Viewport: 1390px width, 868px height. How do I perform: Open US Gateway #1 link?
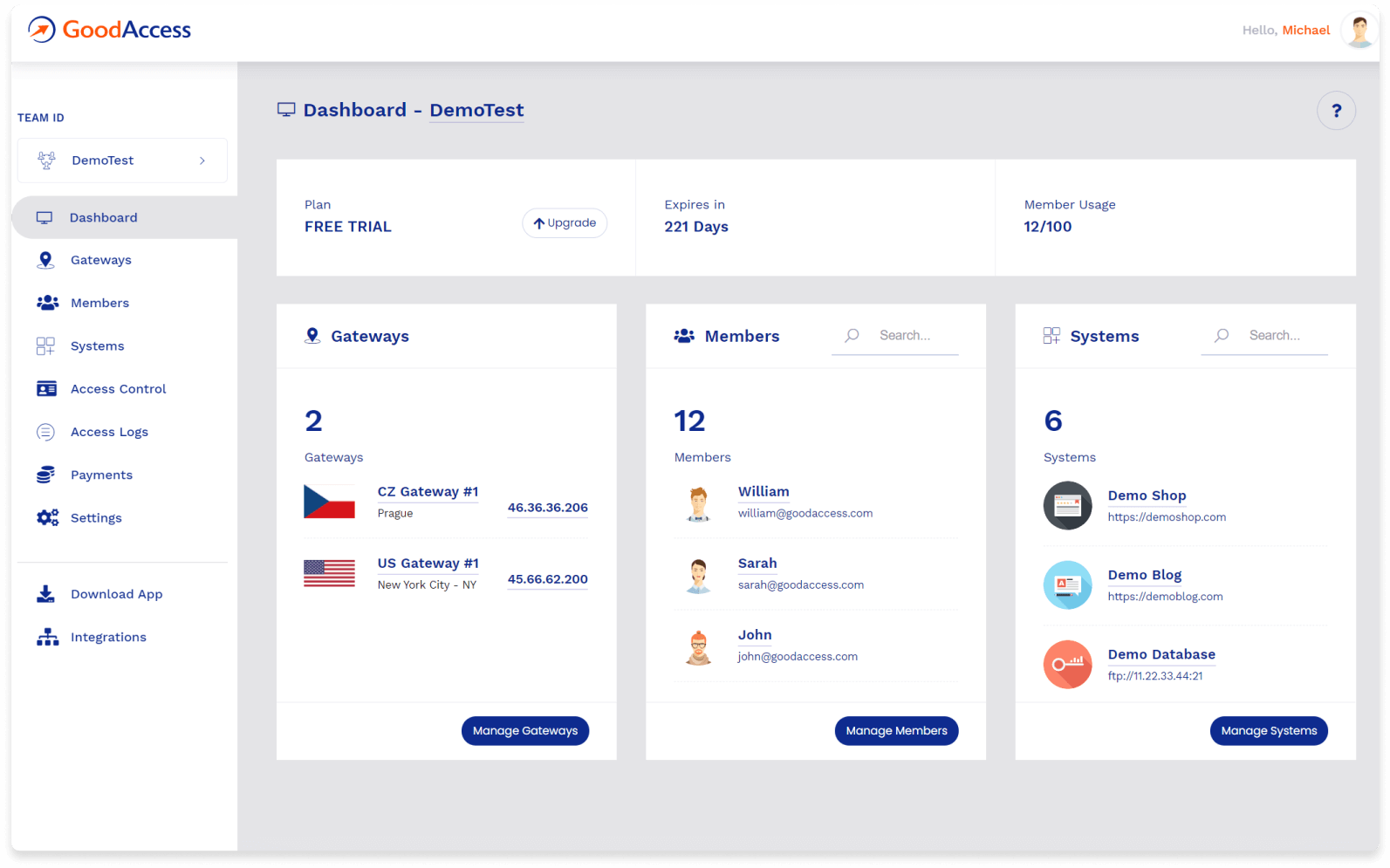pos(428,564)
